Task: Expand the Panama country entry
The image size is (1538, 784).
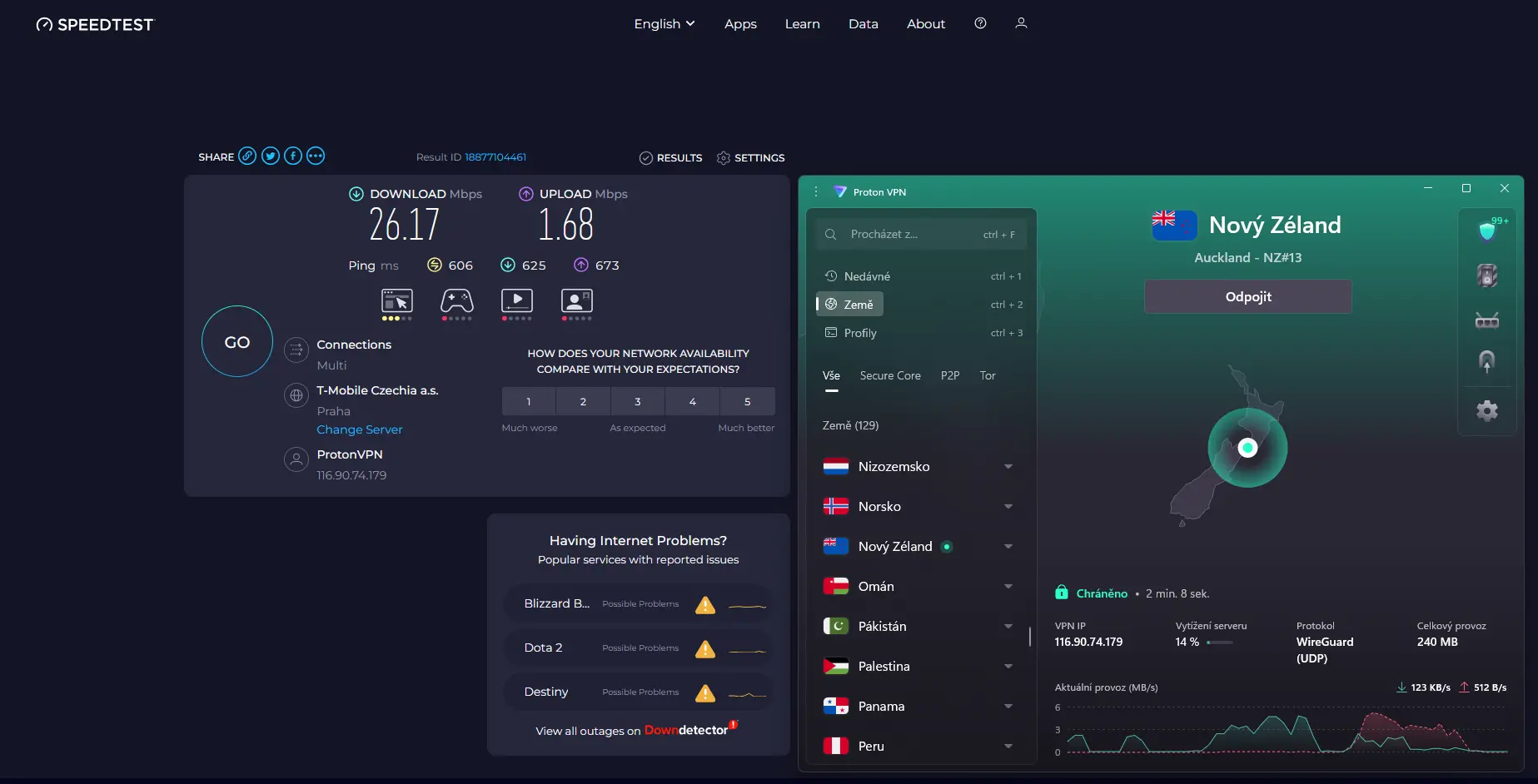Action: click(1008, 706)
